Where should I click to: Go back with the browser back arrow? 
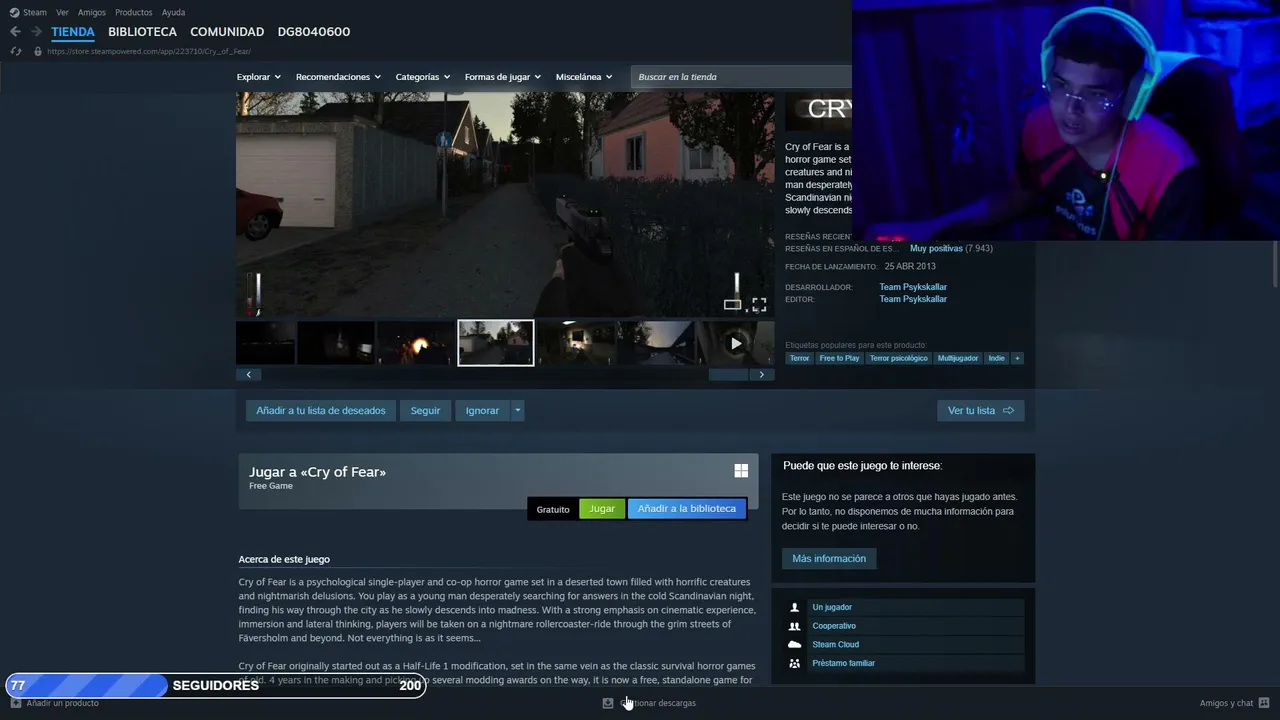point(15,32)
